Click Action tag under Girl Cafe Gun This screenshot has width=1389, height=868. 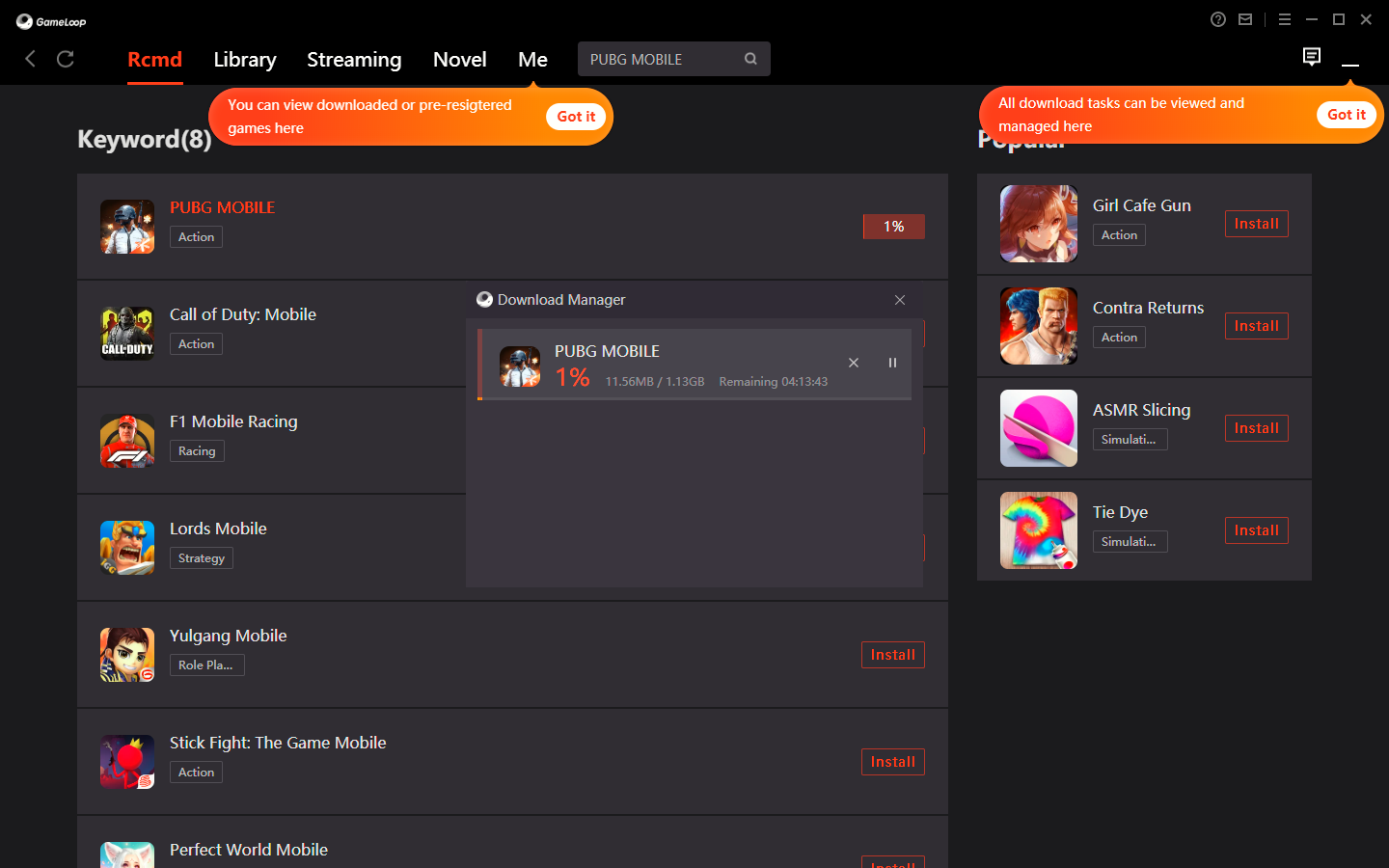point(1119,235)
